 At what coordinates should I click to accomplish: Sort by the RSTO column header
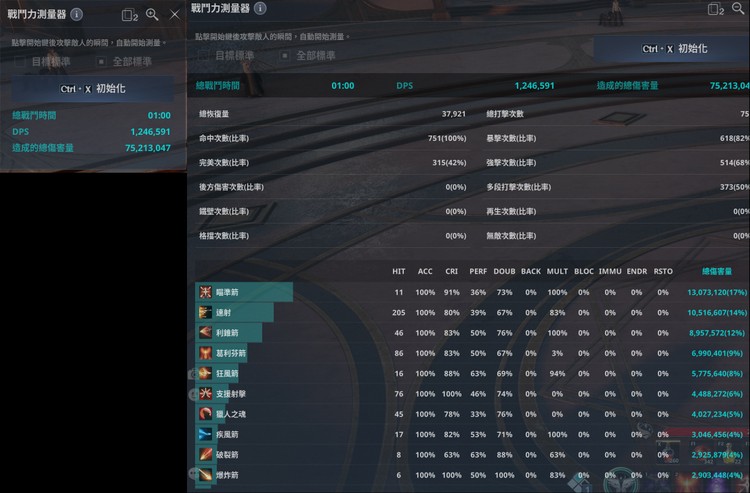click(663, 271)
